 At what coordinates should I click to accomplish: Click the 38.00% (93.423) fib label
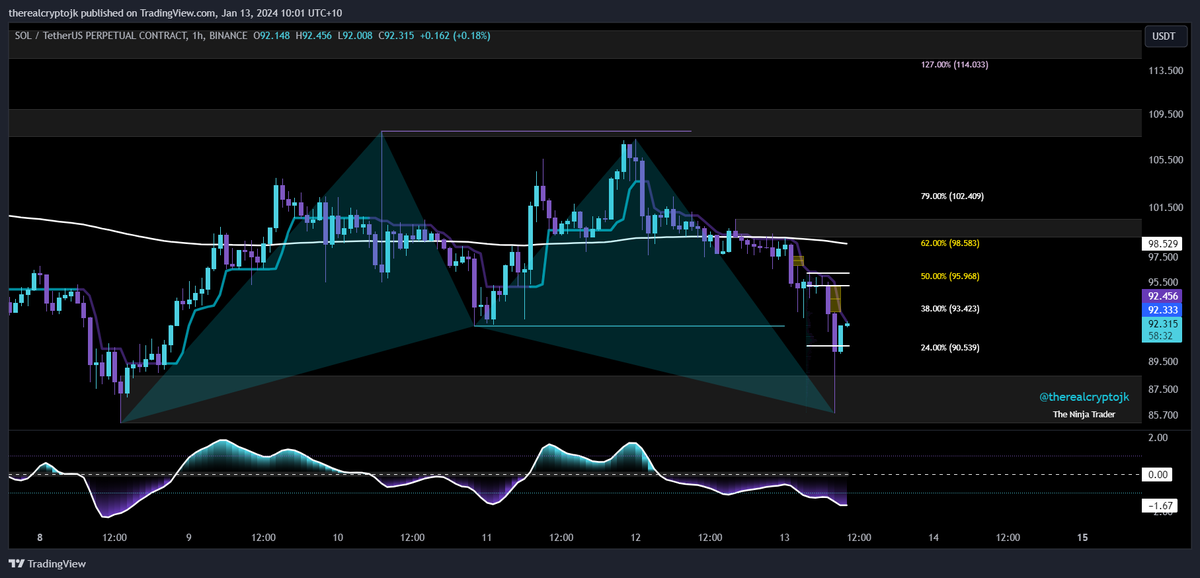[949, 308]
